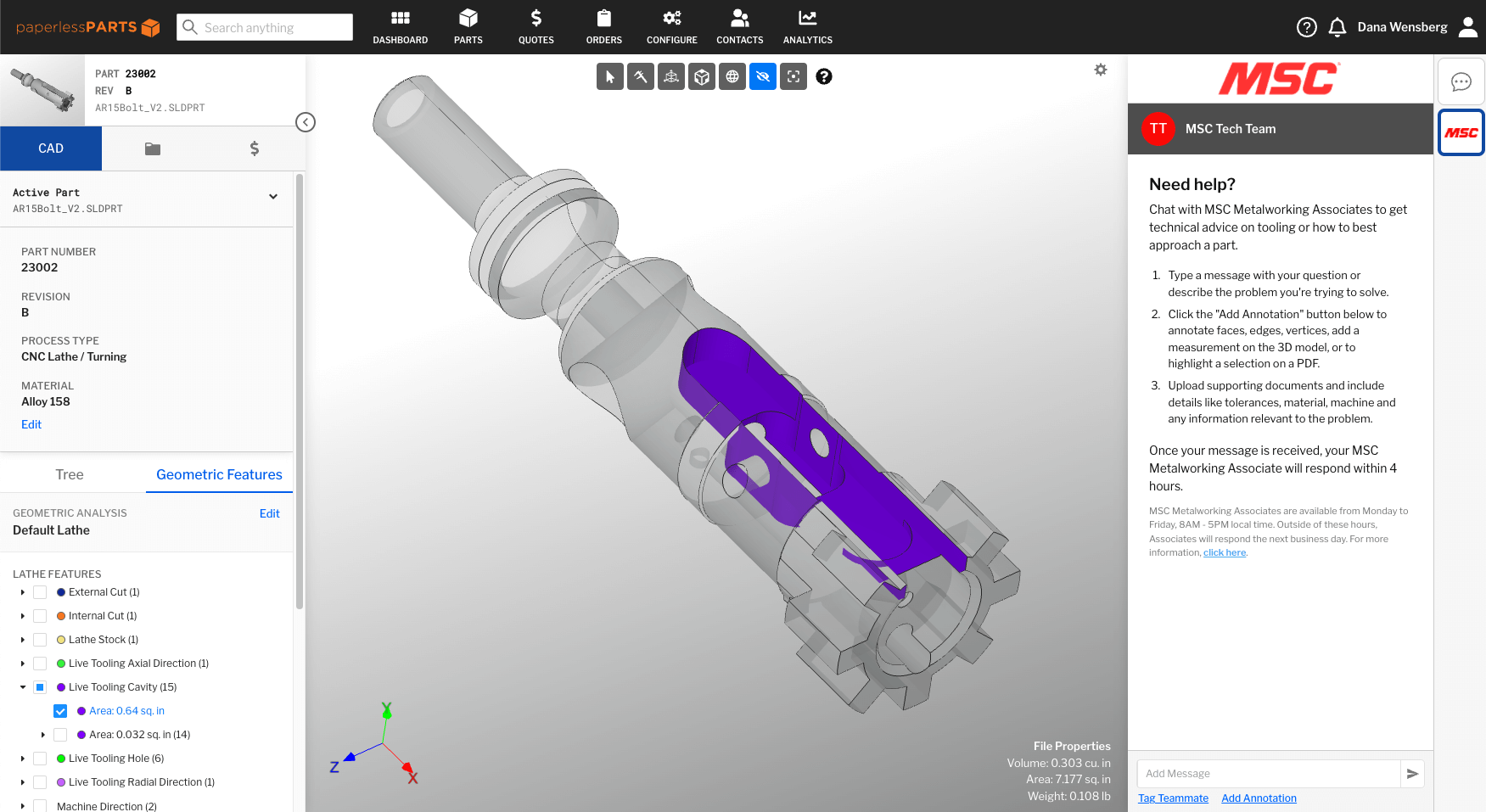Expand the External Cut (1) row
Image resolution: width=1486 pixels, height=812 pixels.
[x=23, y=592]
